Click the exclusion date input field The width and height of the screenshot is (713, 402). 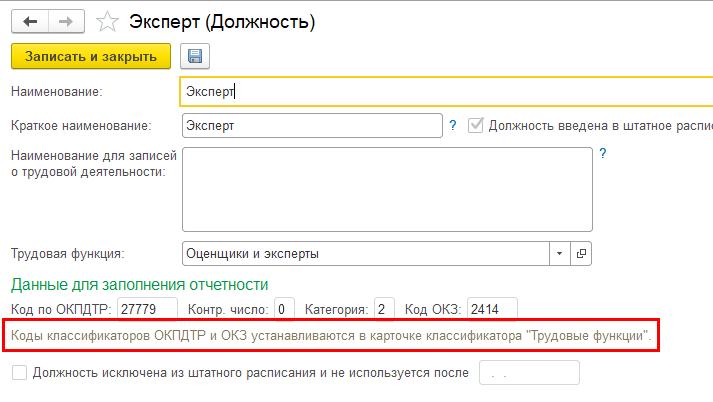(x=529, y=373)
